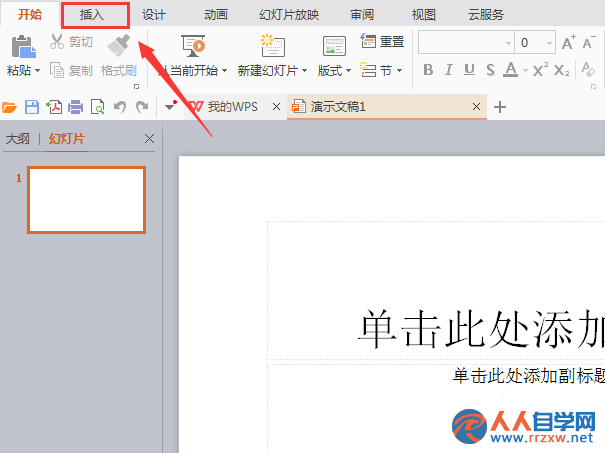605x453 pixels.
Task: Switch to the 开始 ribbon tab
Action: (30, 15)
